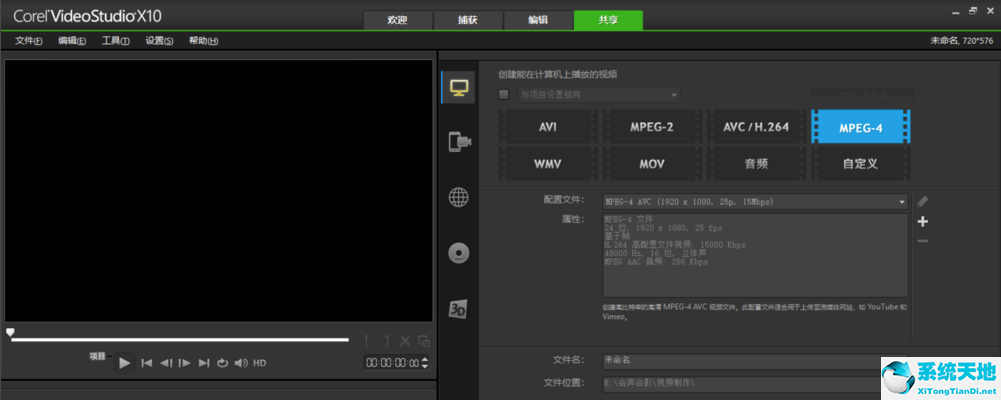Click the 文件名 input field
The height and width of the screenshot is (400, 1001).
(x=755, y=360)
